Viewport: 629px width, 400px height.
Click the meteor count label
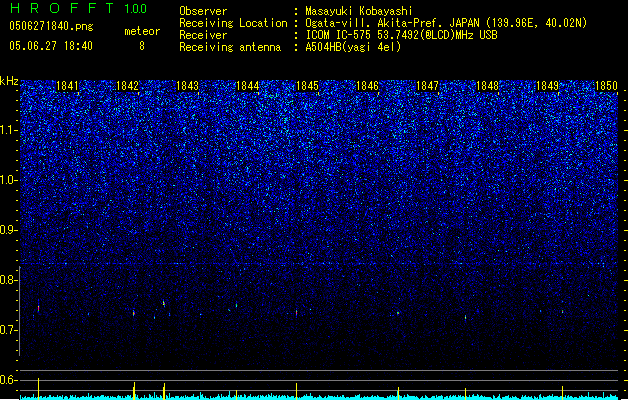coord(142,31)
